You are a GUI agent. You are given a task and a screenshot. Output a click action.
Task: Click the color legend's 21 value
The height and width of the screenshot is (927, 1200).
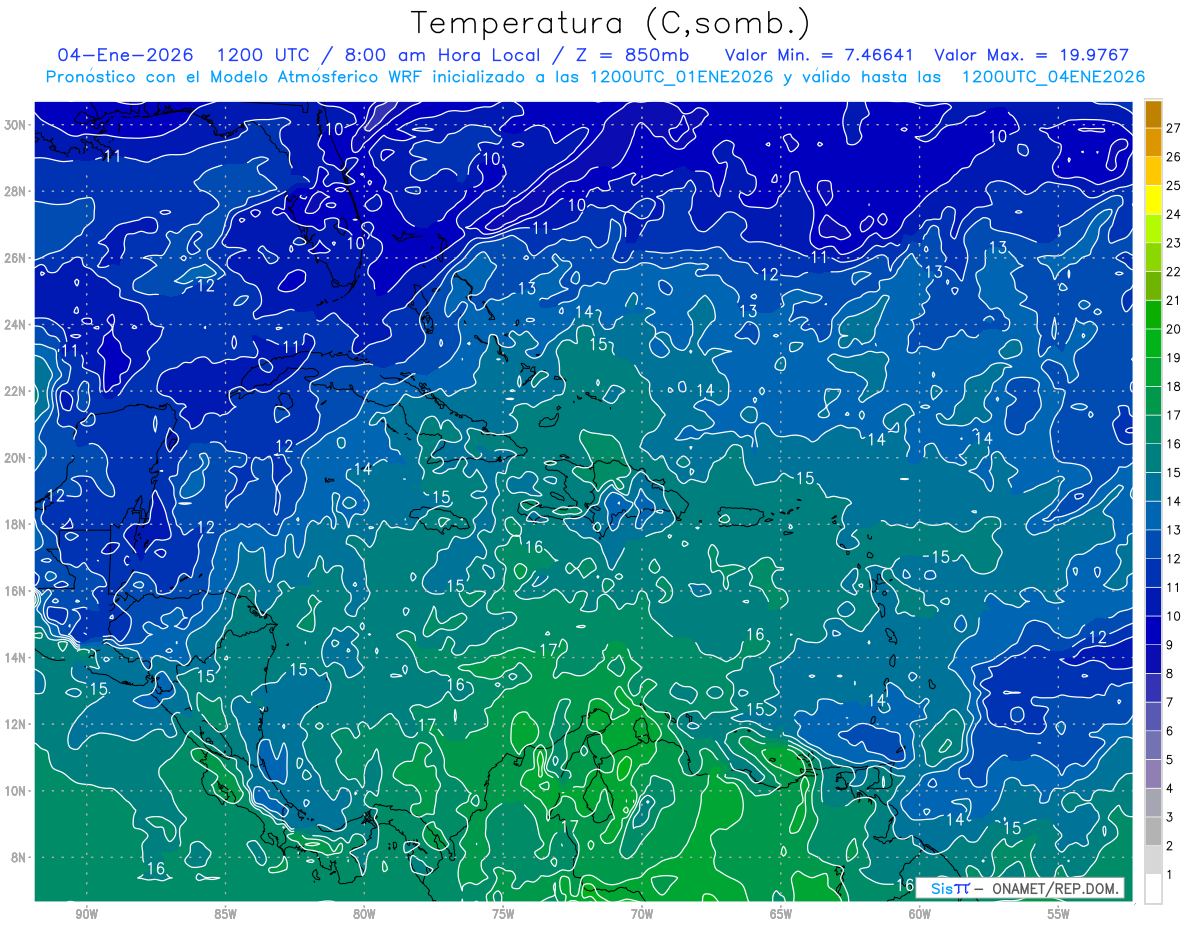1173,300
